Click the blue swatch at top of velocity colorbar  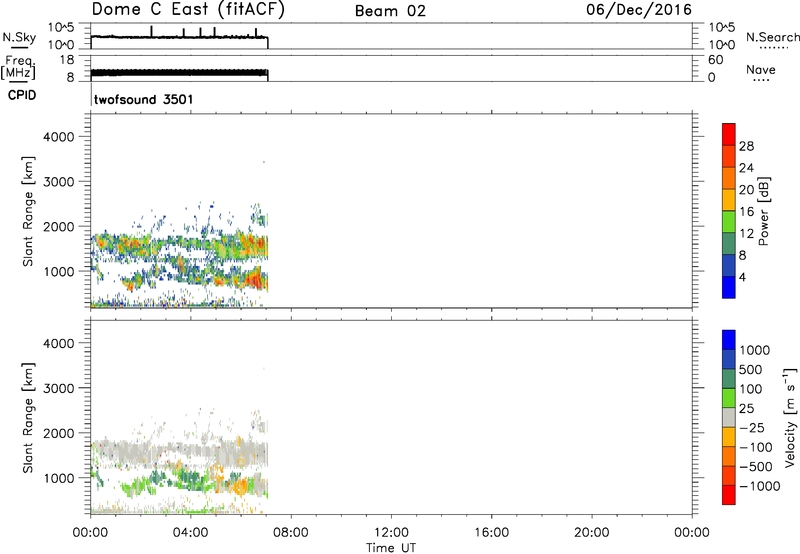tap(729, 340)
